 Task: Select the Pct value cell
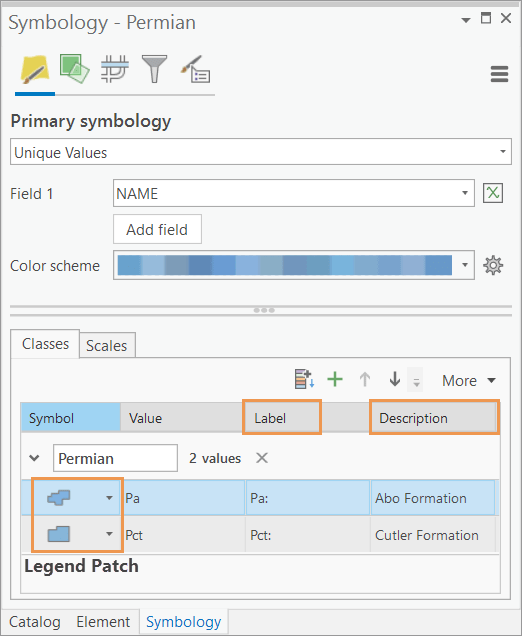(x=183, y=534)
